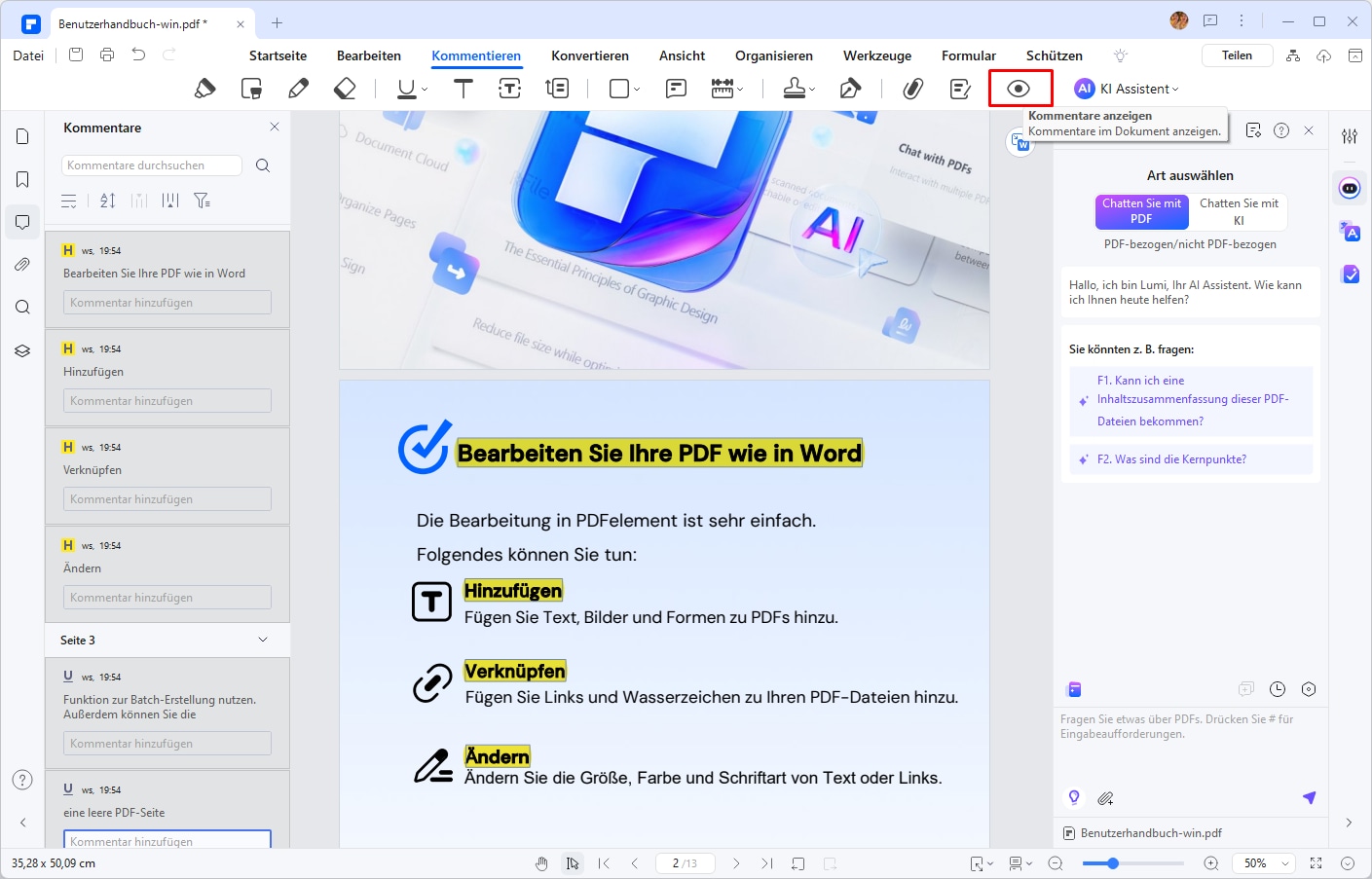Open the measure tool dropdown arrow
Screen dimensions: 1372x879
pos(740,90)
